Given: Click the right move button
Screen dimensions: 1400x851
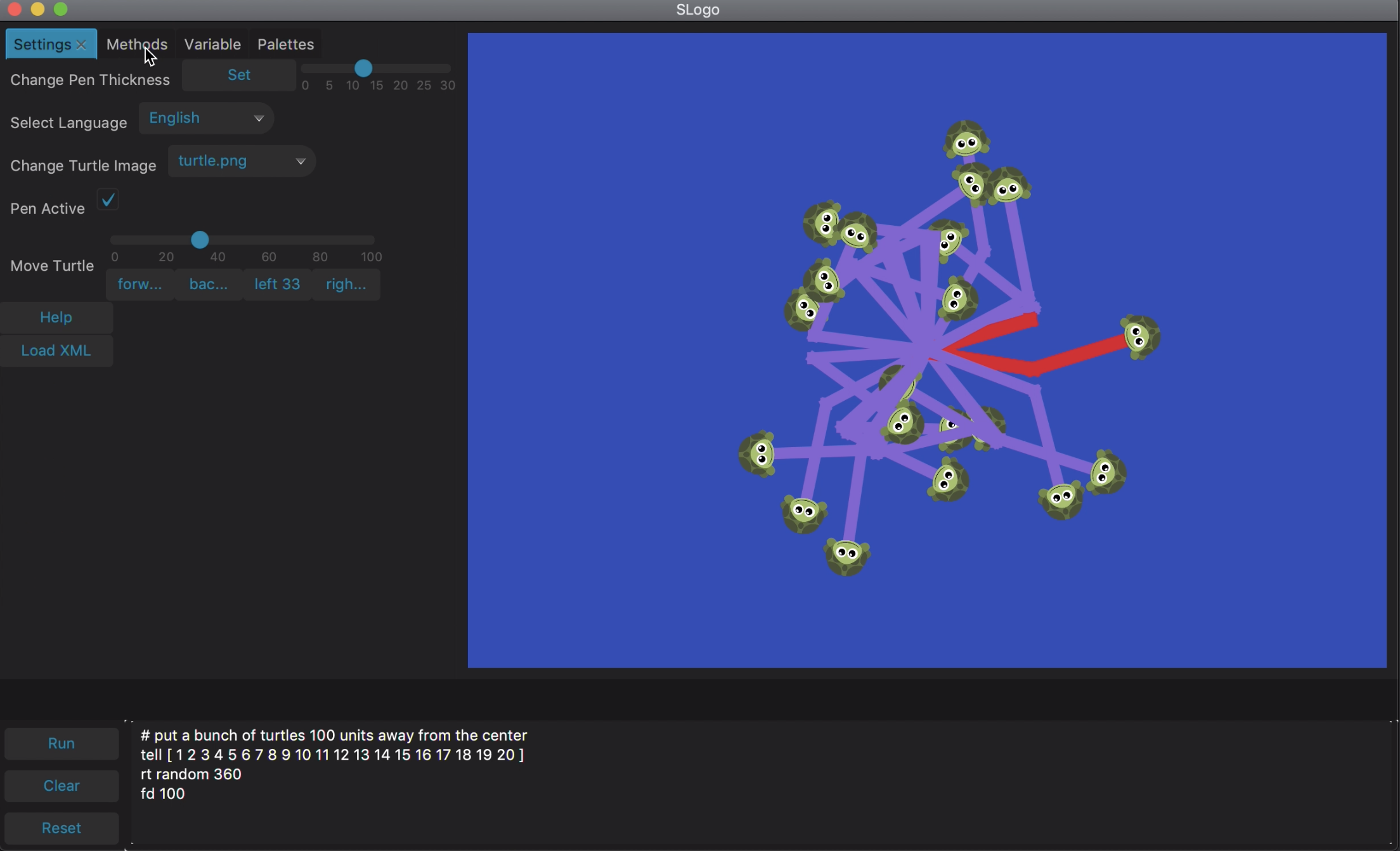Looking at the screenshot, I should tap(346, 284).
